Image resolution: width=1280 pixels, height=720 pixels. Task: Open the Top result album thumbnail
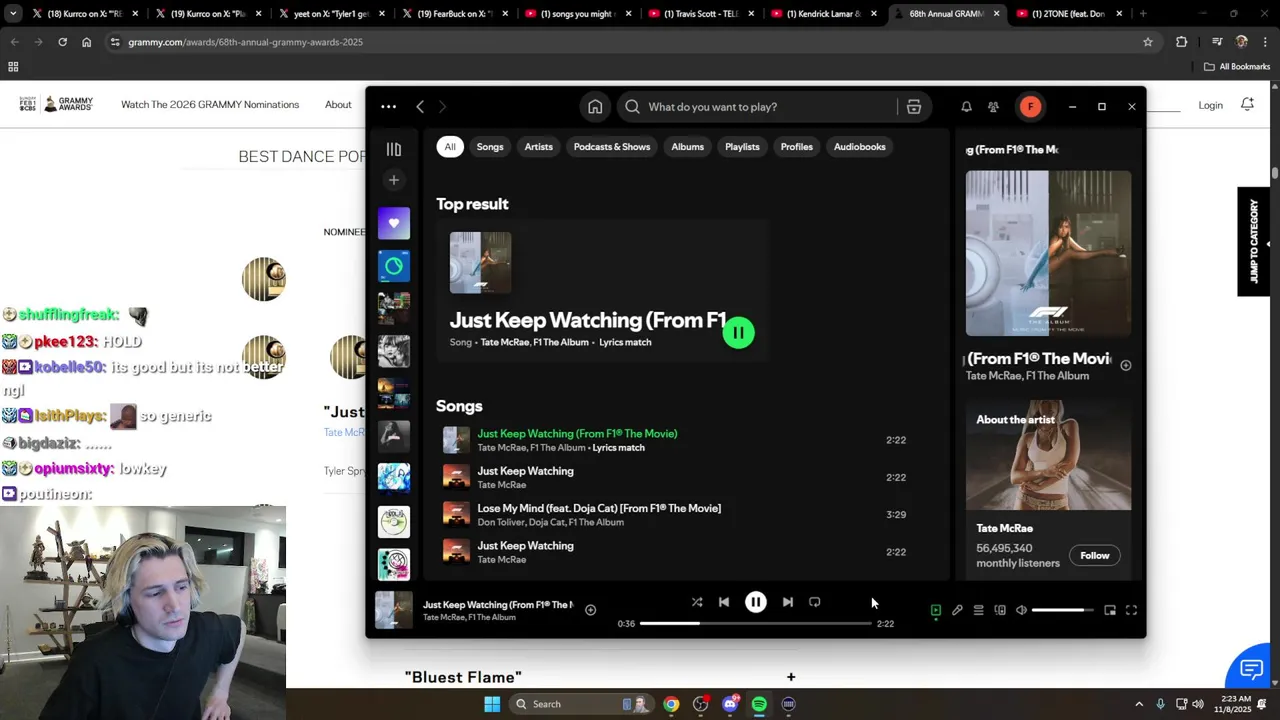(x=480, y=263)
